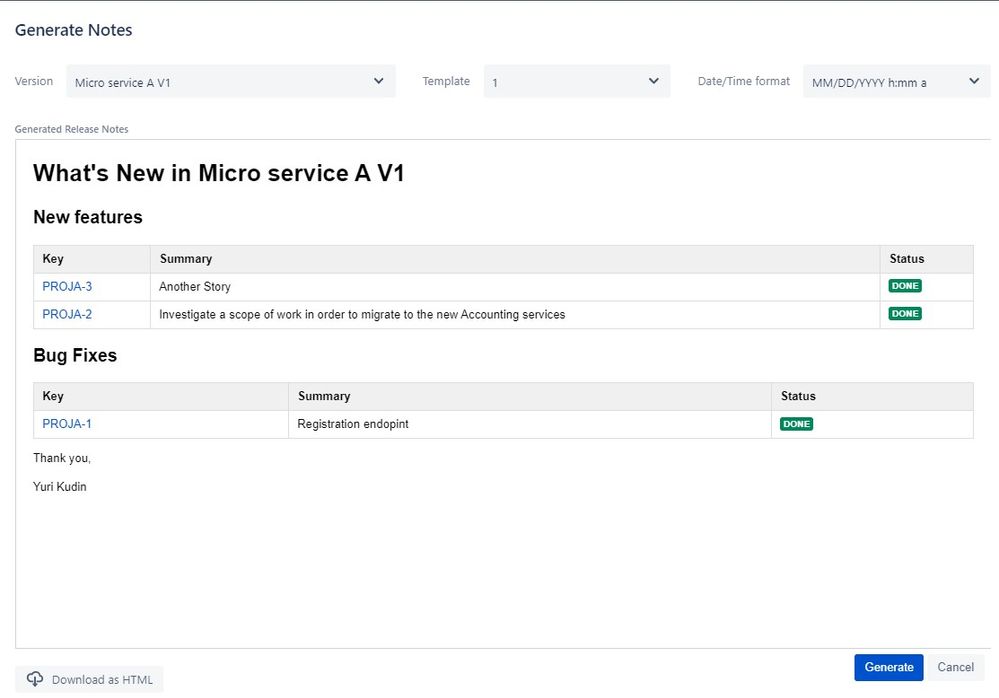999x698 pixels.
Task: Click the 'Registration endopint' summary cell
Action: 529,424
